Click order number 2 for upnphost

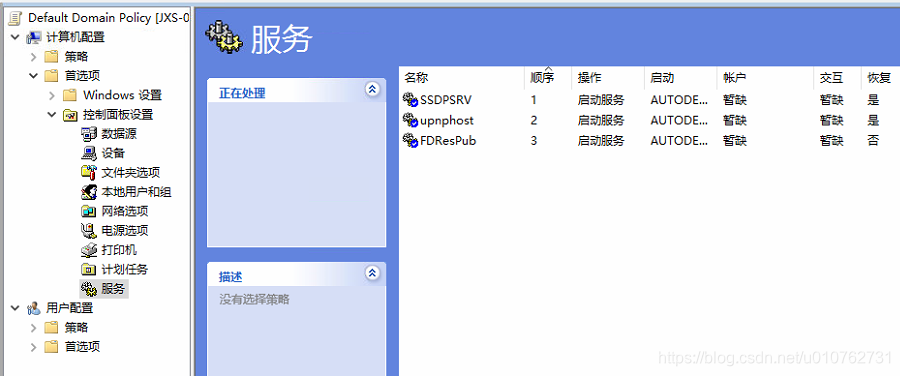click(x=534, y=121)
